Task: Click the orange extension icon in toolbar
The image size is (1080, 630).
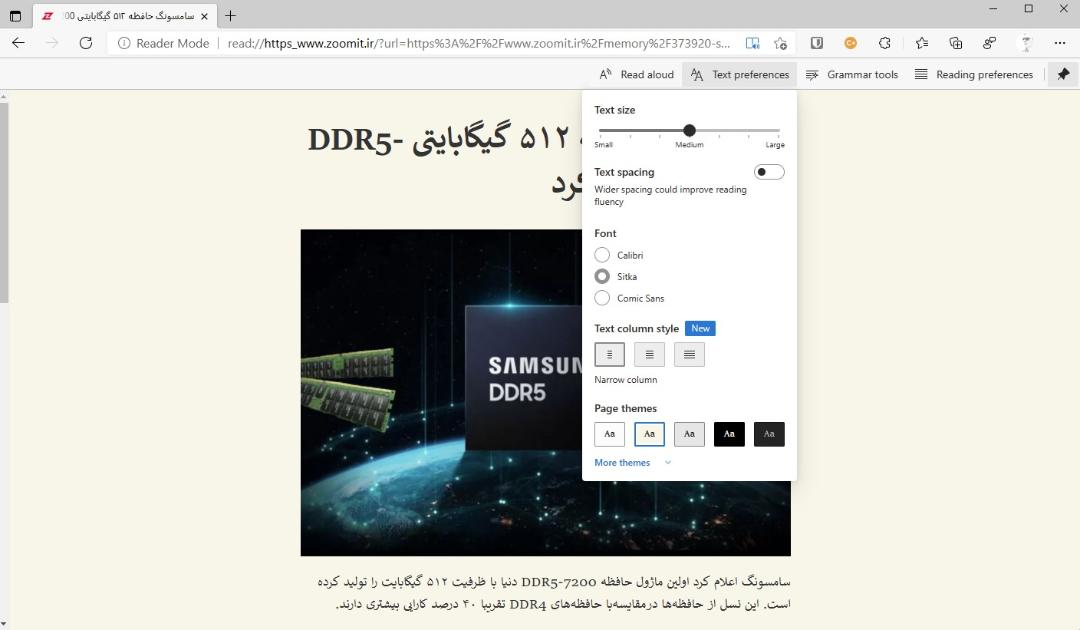Action: (x=851, y=43)
